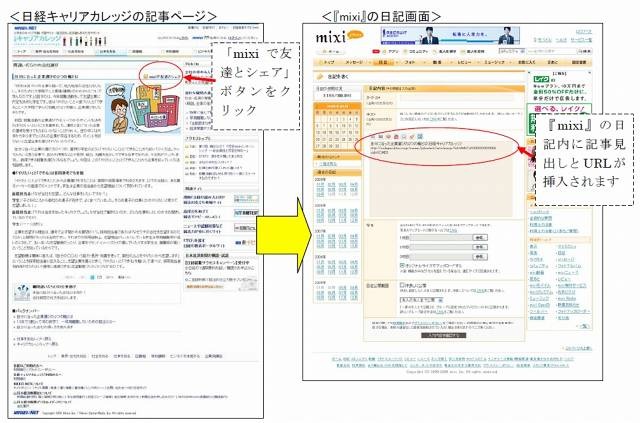
Task: Click the browse button for photo 1
Action: 480,238
